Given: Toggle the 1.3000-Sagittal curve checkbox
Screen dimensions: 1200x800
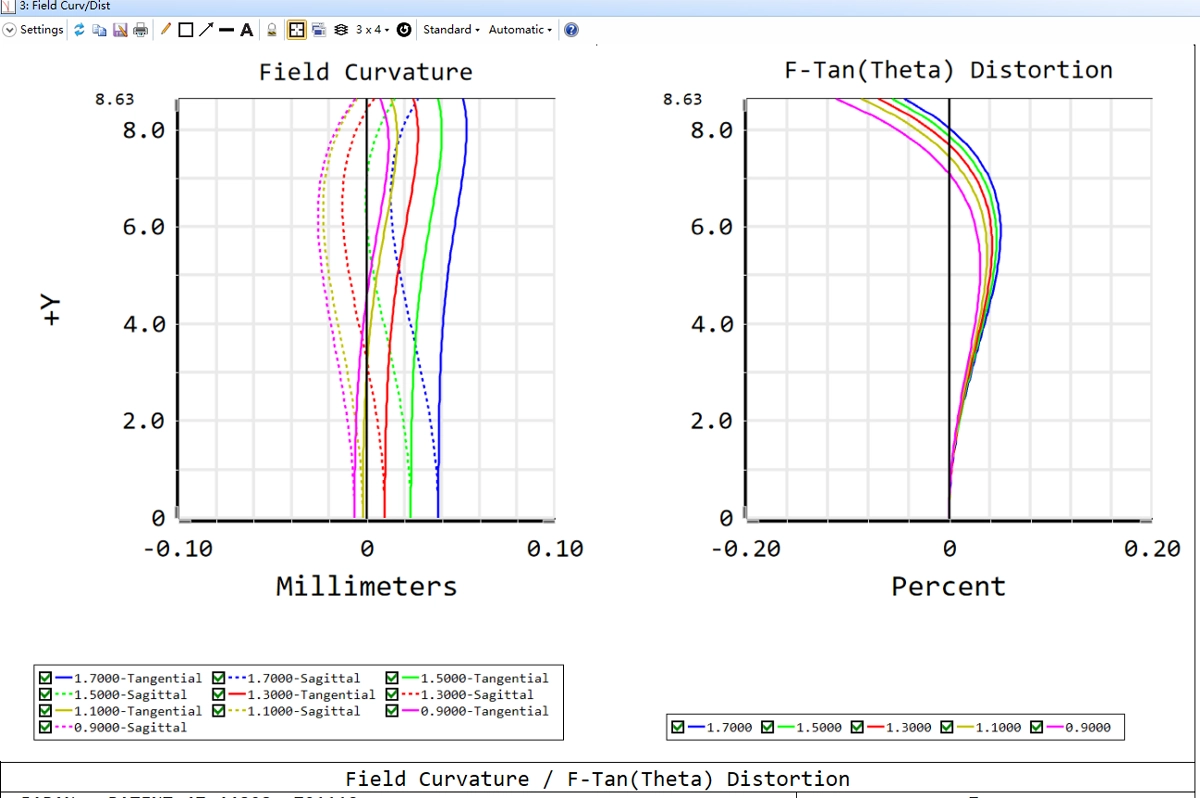Looking at the screenshot, I should (392, 694).
